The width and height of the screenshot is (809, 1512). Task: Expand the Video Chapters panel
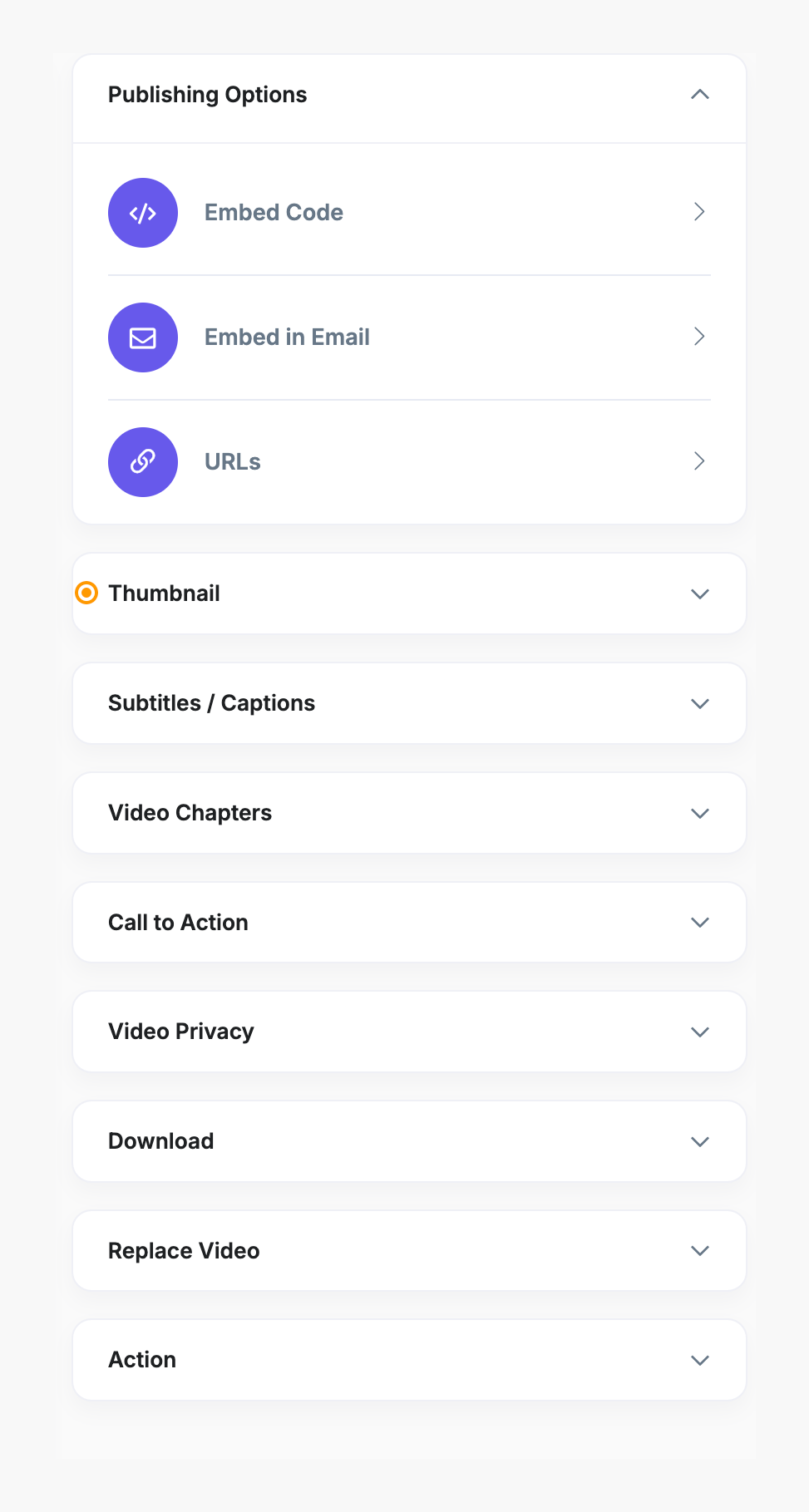coord(699,813)
